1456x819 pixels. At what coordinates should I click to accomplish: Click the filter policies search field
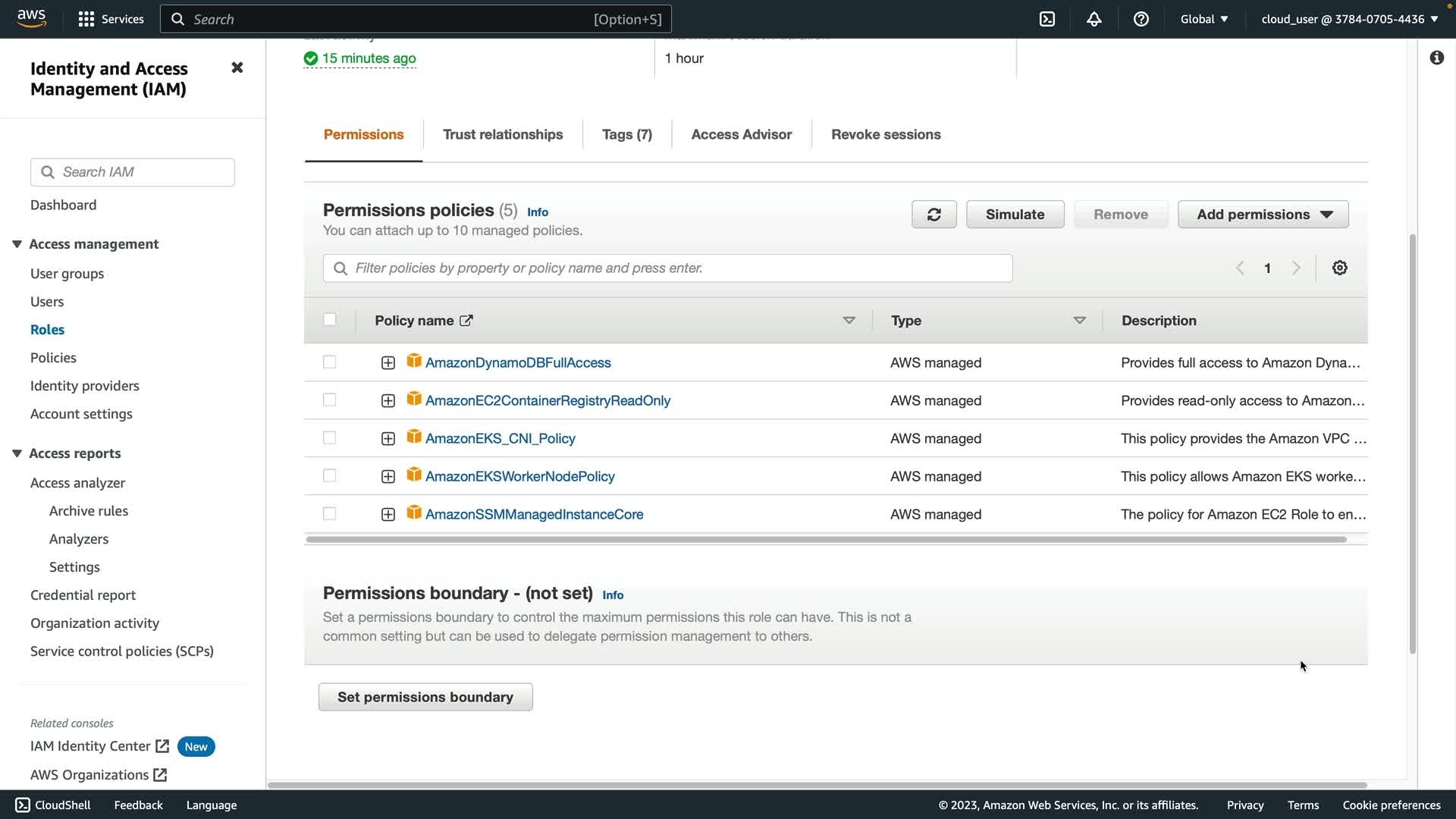click(x=667, y=268)
